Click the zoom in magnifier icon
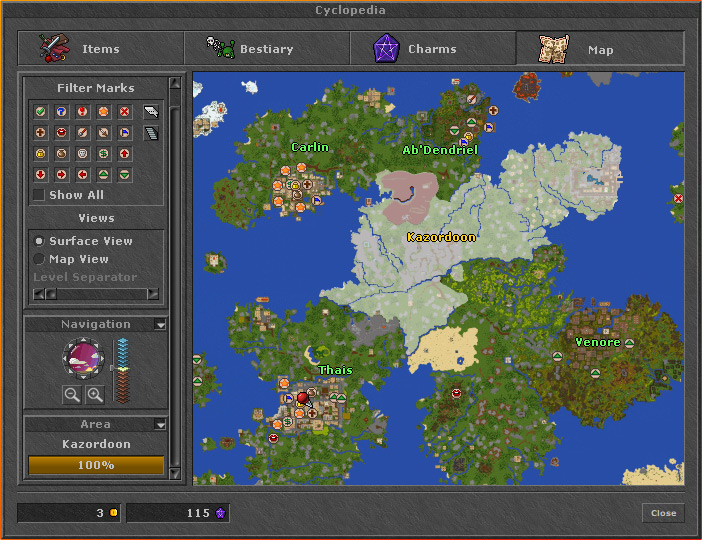 click(95, 395)
